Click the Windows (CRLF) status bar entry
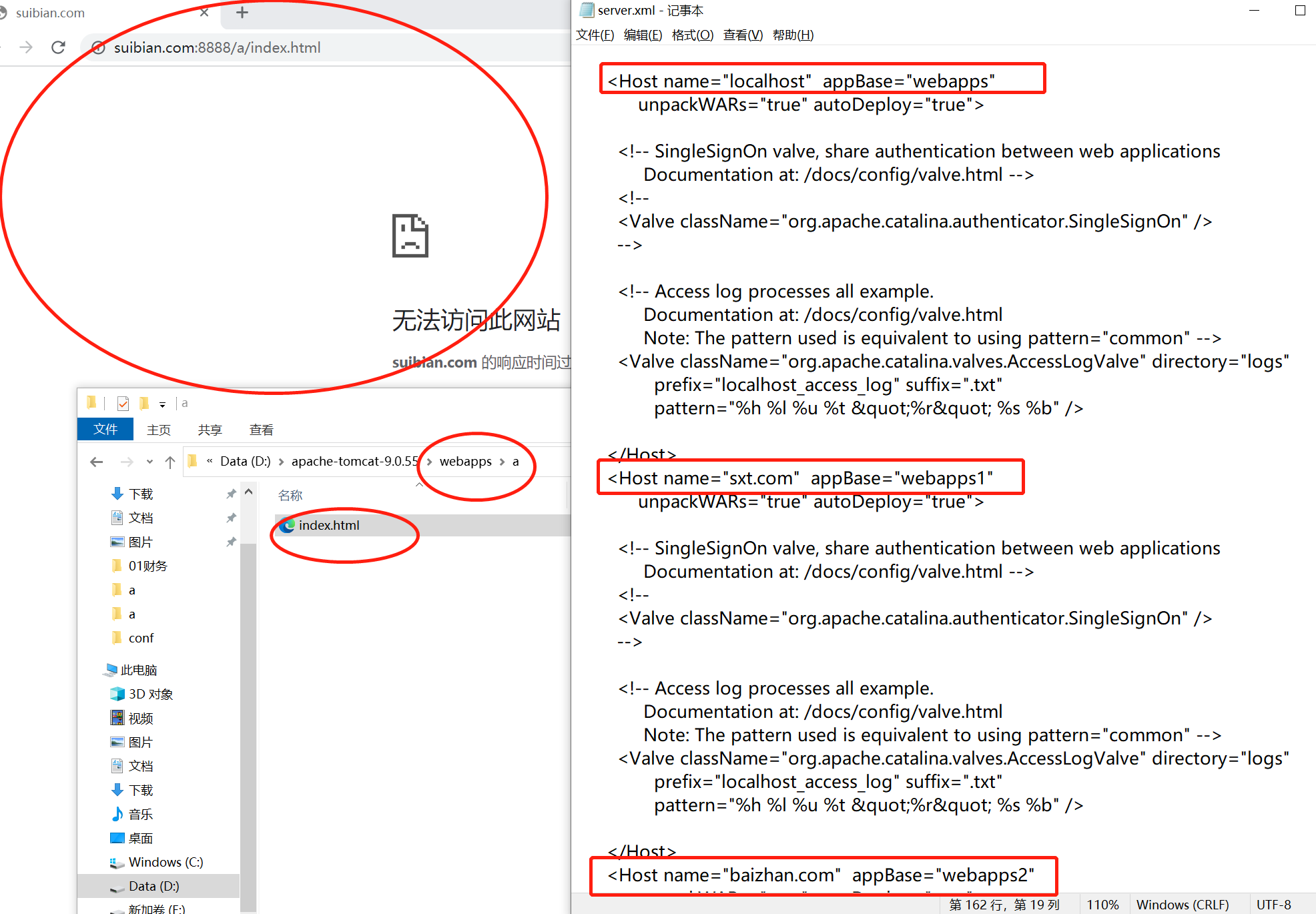Image resolution: width=1316 pixels, height=914 pixels. (1183, 905)
